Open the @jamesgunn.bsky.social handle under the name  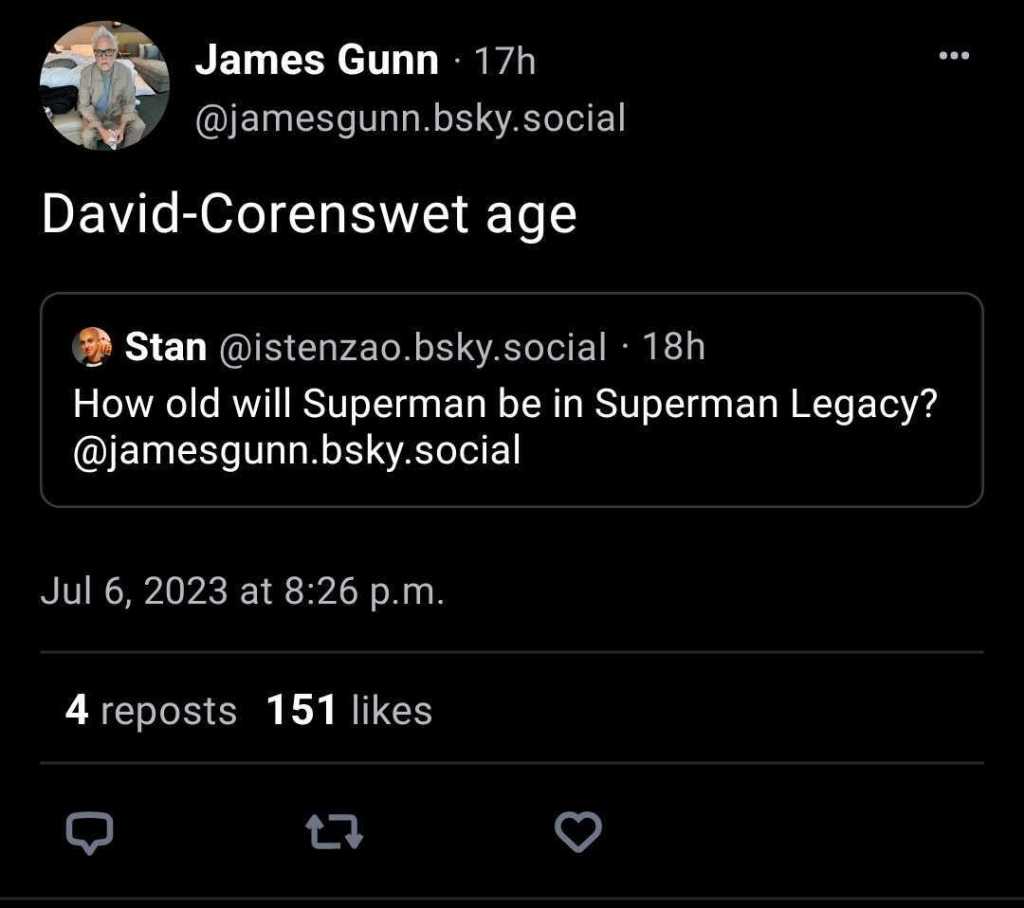click(x=410, y=119)
